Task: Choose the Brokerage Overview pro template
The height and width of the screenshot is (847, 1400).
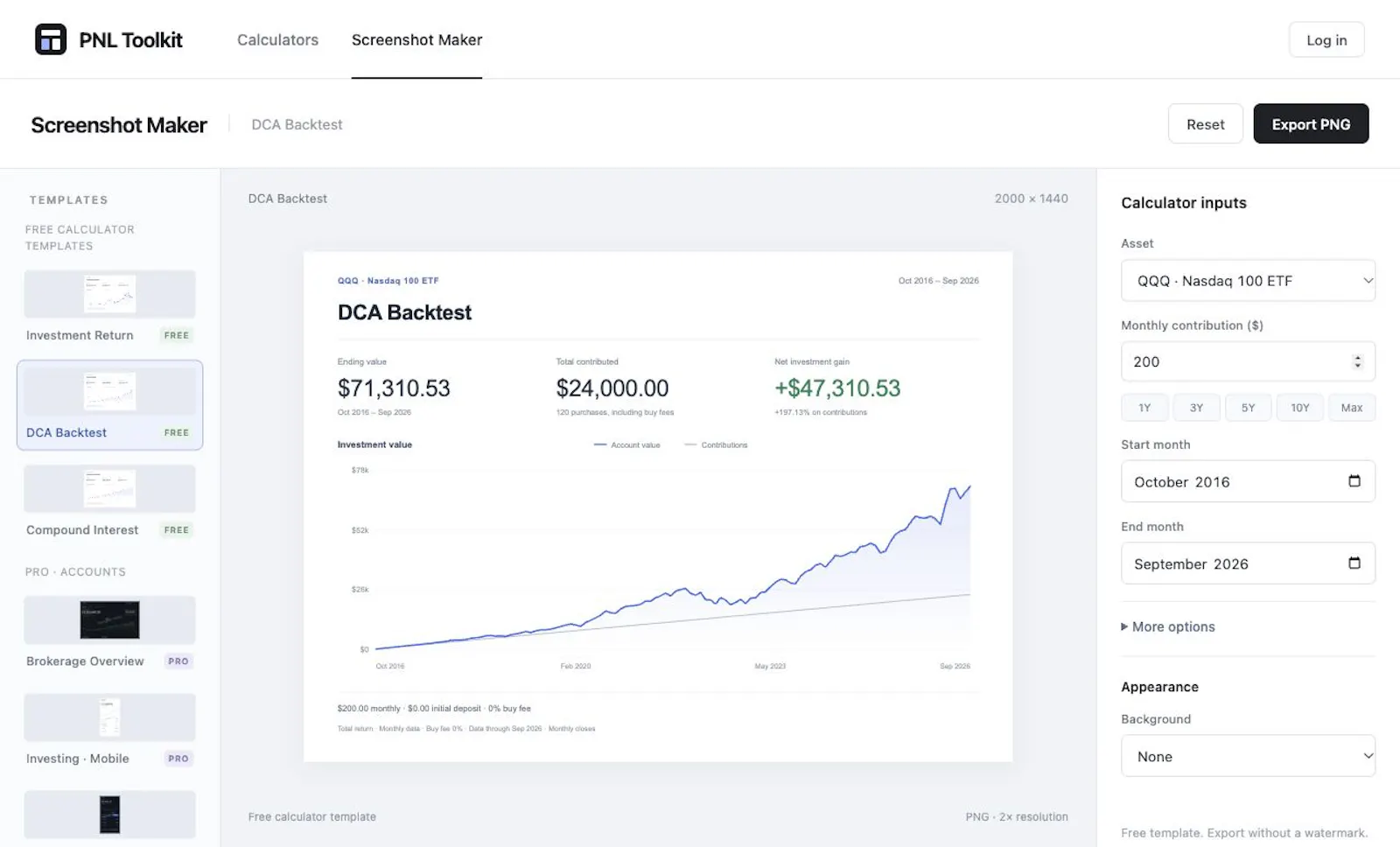Action: coord(109,632)
